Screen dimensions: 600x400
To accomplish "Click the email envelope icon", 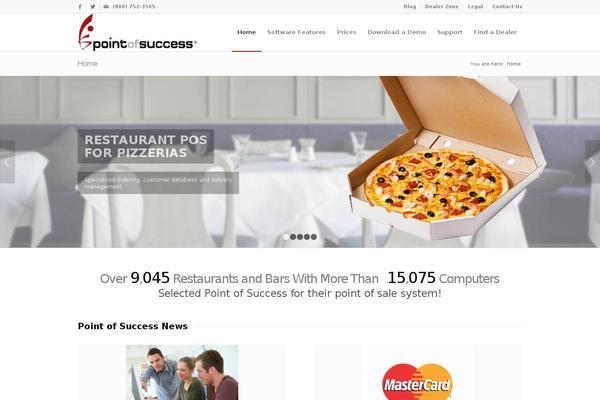I will coord(106,7).
